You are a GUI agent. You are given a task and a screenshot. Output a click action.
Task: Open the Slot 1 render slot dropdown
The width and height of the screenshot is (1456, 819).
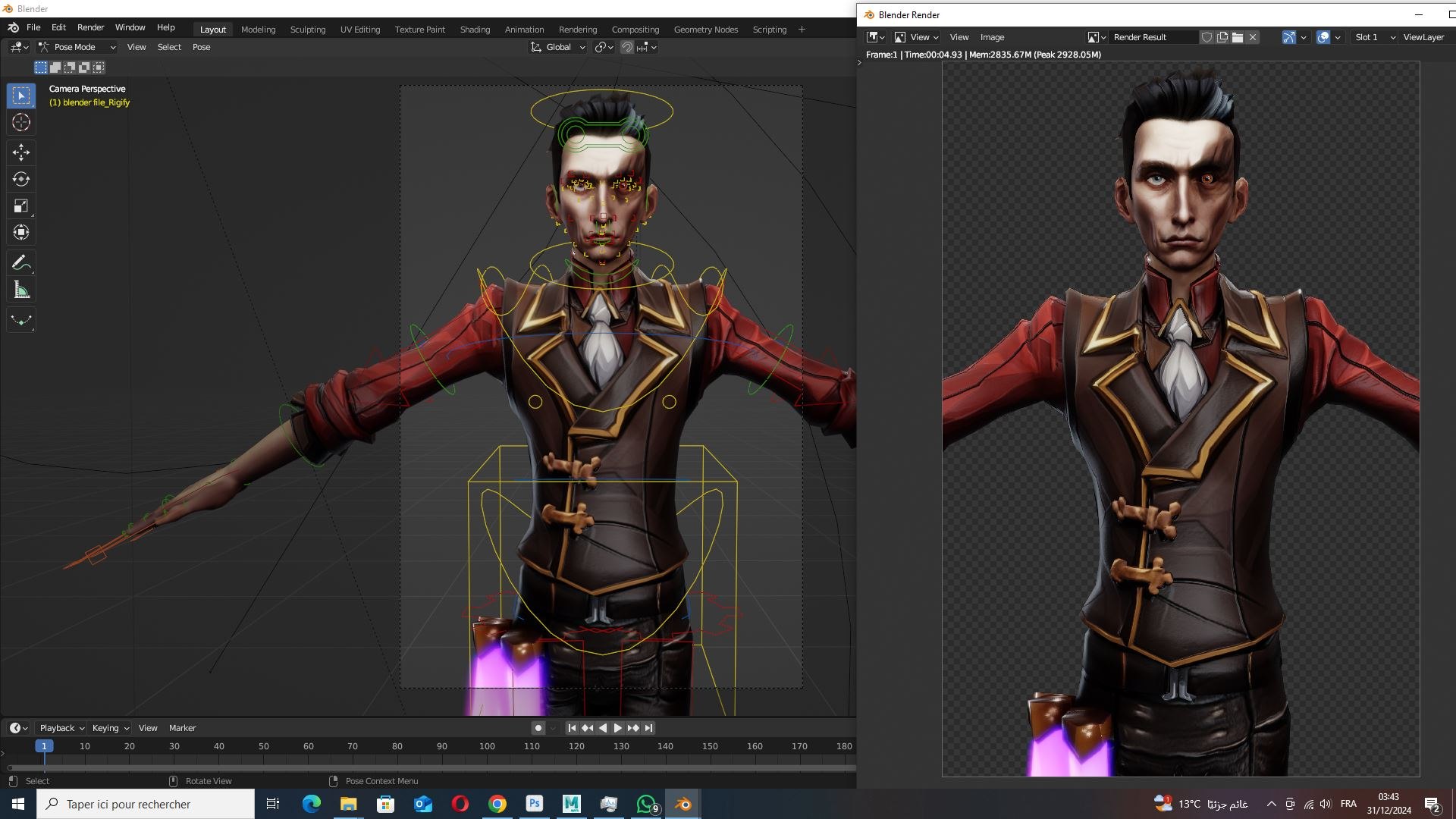[x=1375, y=37]
